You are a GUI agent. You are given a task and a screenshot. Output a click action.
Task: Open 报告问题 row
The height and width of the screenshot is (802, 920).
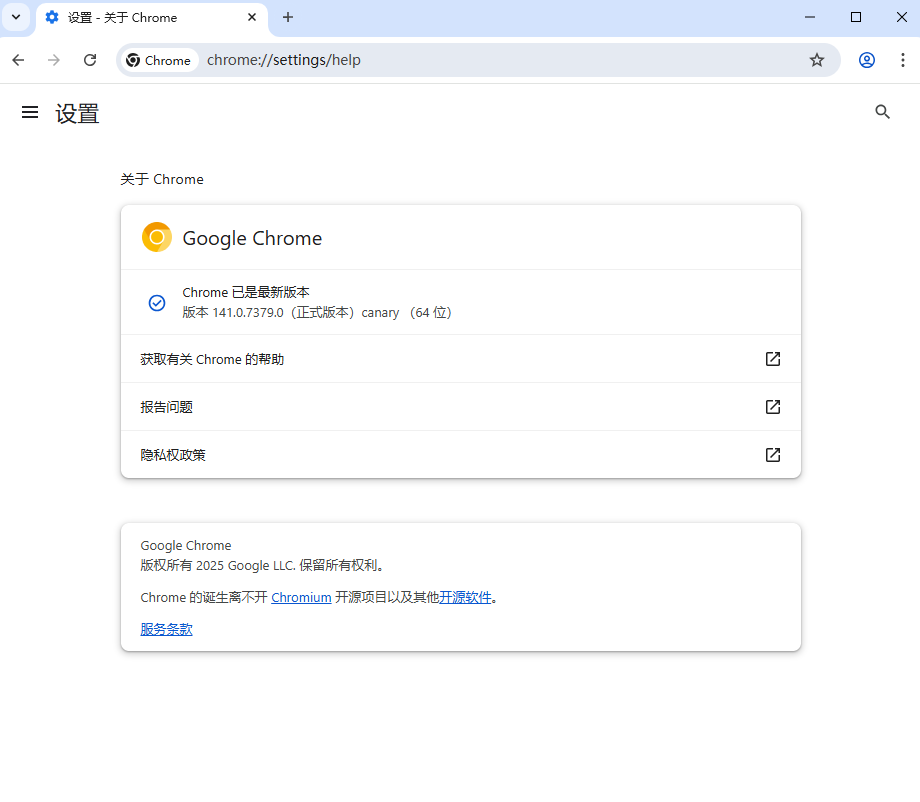[461, 407]
